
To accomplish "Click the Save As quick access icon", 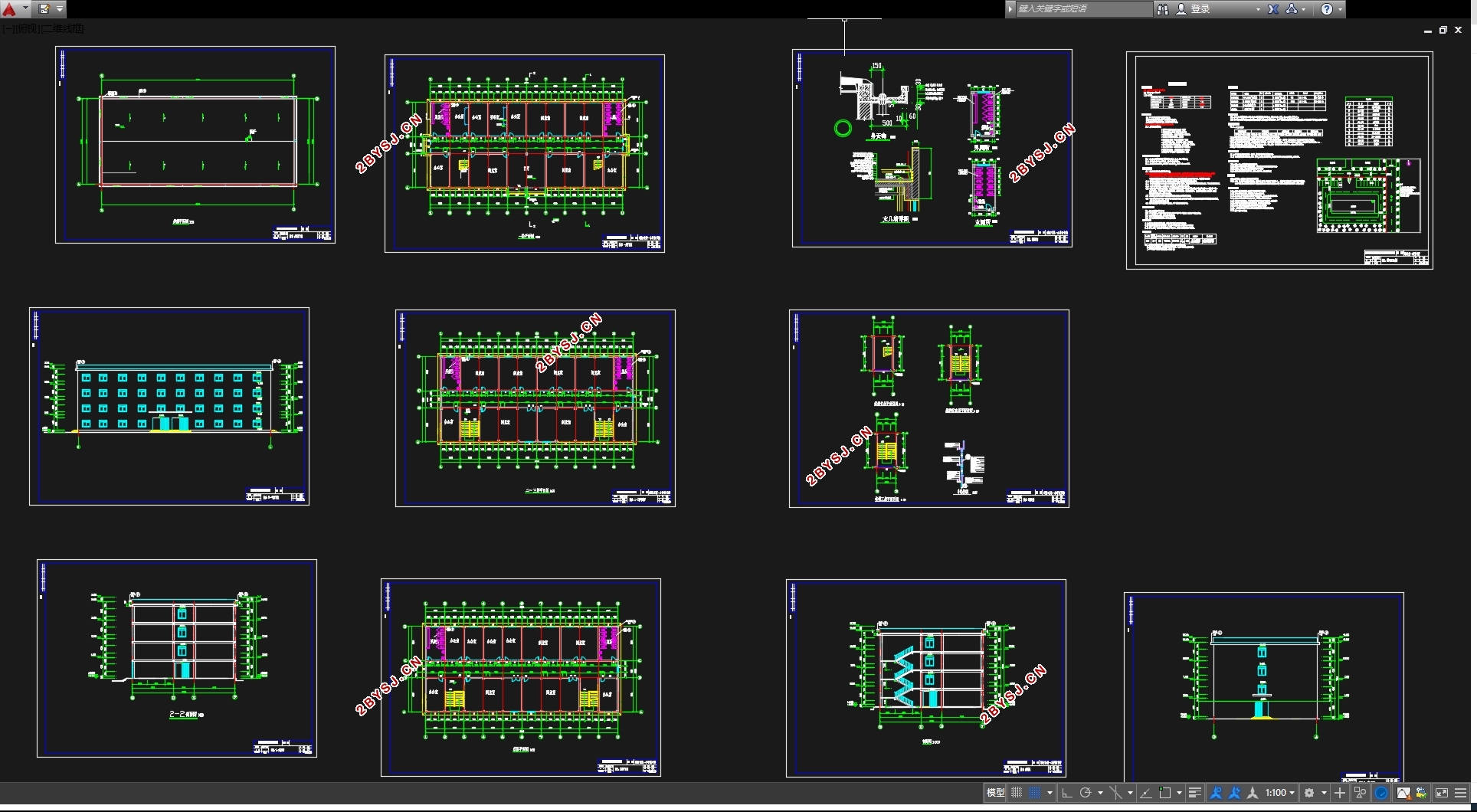I will tap(44, 9).
